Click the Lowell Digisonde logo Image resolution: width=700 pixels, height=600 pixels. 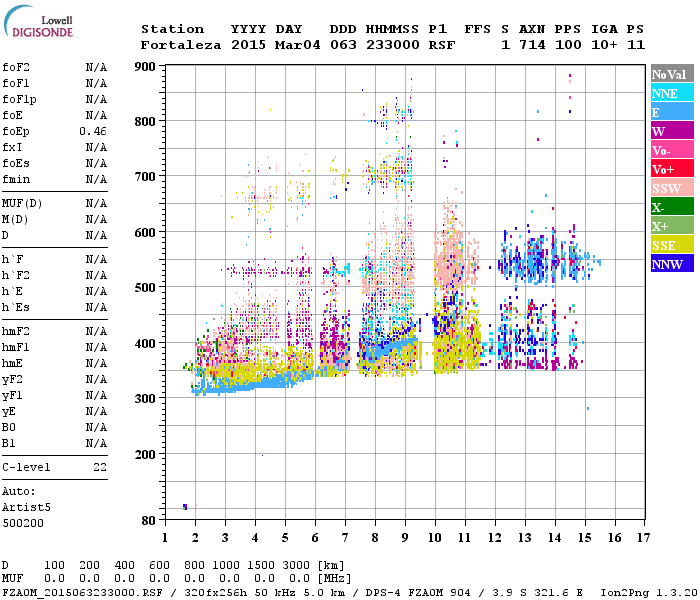click(38, 21)
